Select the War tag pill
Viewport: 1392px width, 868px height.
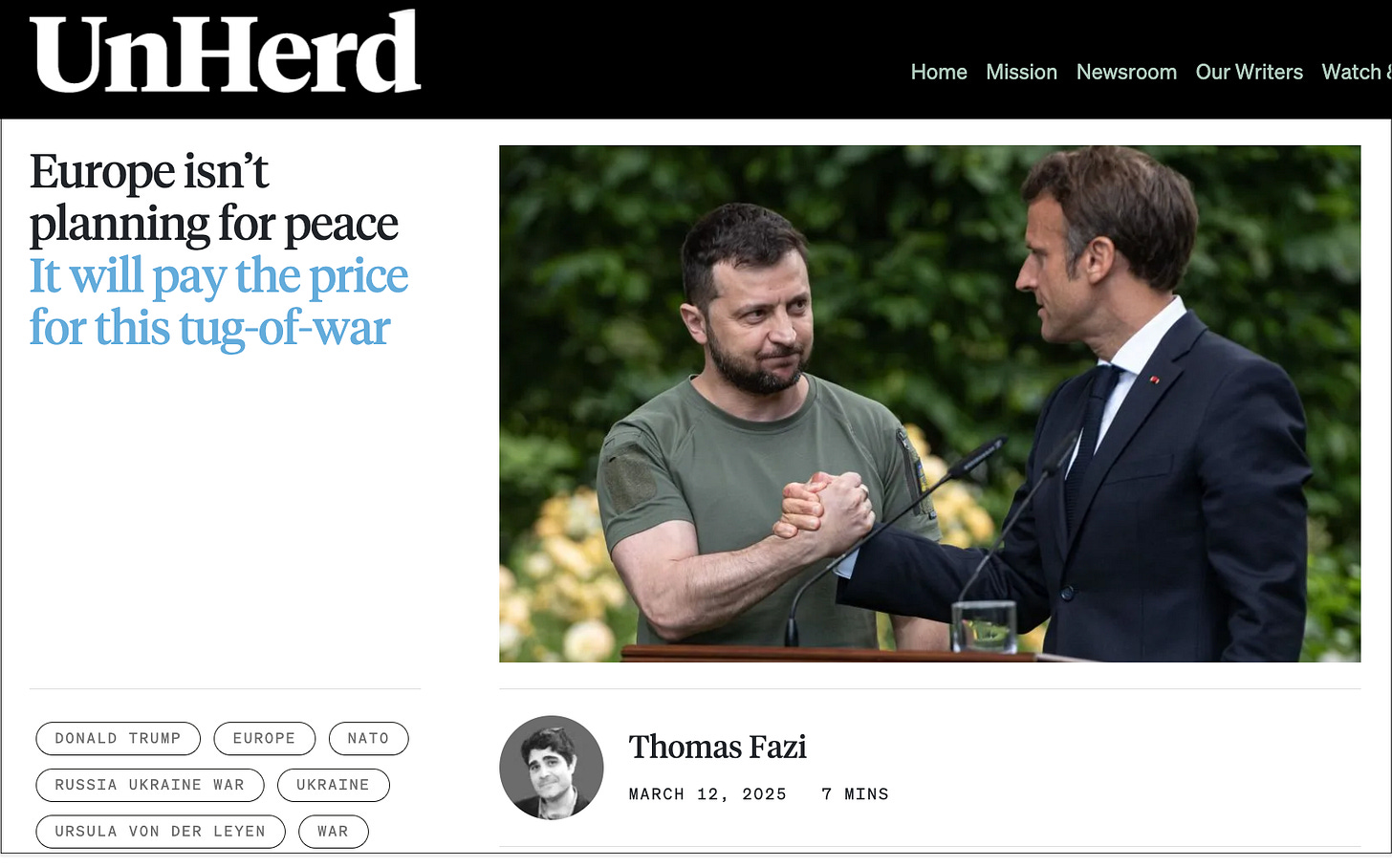click(334, 832)
